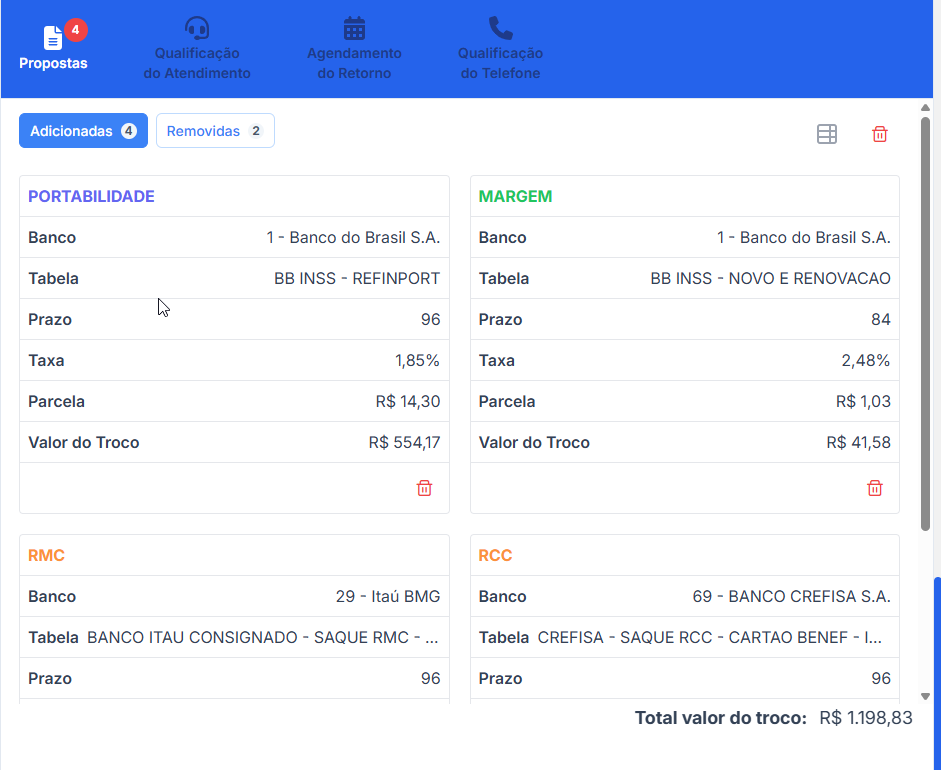Viewport: 941px width, 770px height.
Task: Click the red 4 notification badge on Propostas
Action: [76, 30]
